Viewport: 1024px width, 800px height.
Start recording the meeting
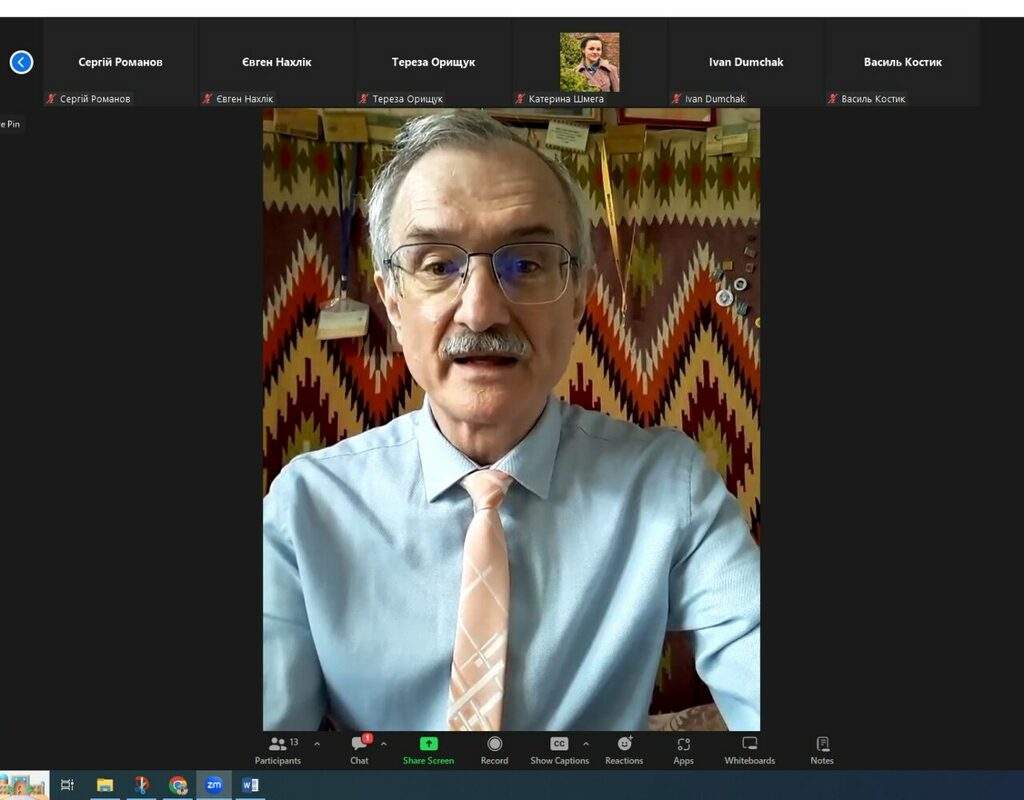[x=494, y=750]
